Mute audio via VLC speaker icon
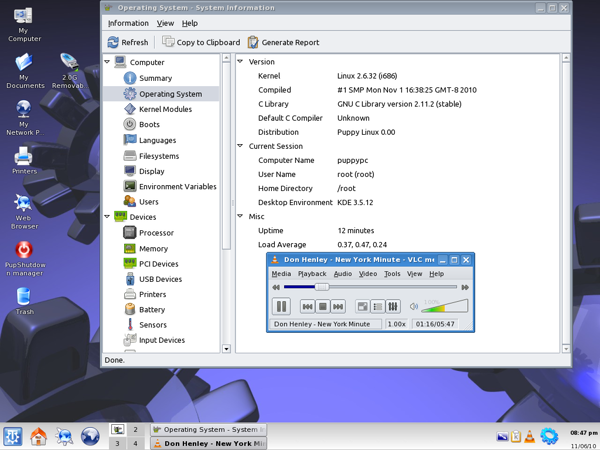This screenshot has height=450, width=600. click(x=414, y=307)
